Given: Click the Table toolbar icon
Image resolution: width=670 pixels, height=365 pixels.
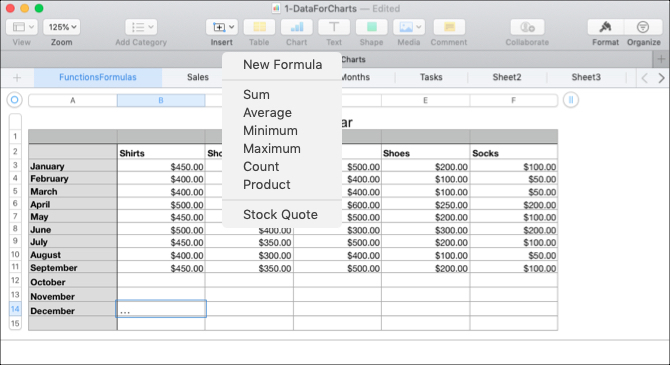Looking at the screenshot, I should click(259, 27).
